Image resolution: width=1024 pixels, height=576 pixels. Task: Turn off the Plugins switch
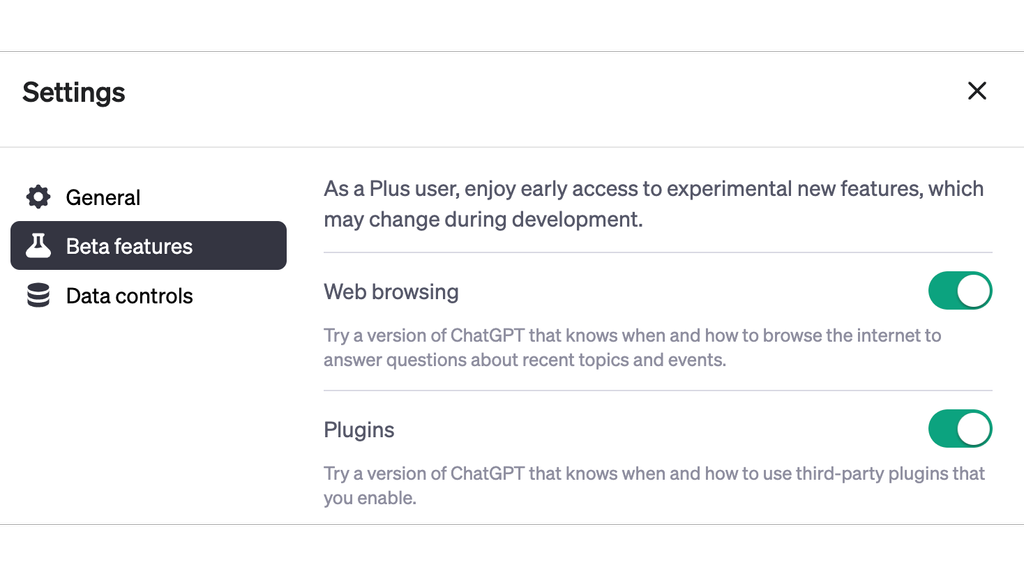(x=959, y=429)
